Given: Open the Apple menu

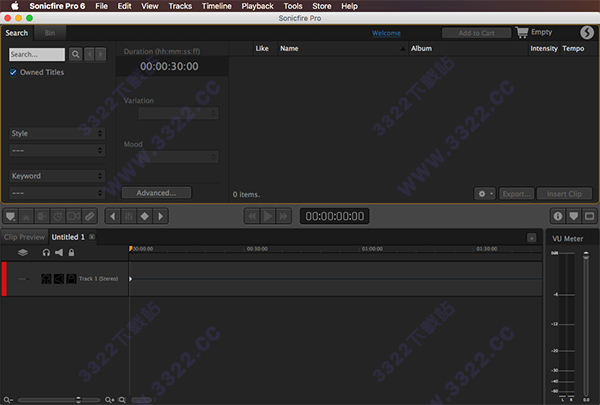Looking at the screenshot, I should coord(15,6).
